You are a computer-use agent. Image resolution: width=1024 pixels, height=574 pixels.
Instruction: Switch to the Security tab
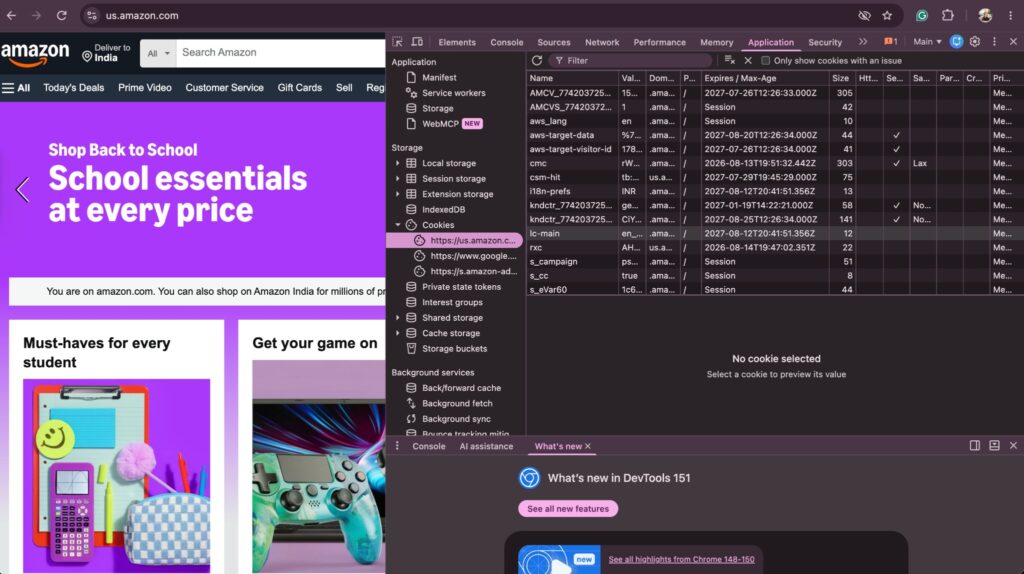pos(825,42)
